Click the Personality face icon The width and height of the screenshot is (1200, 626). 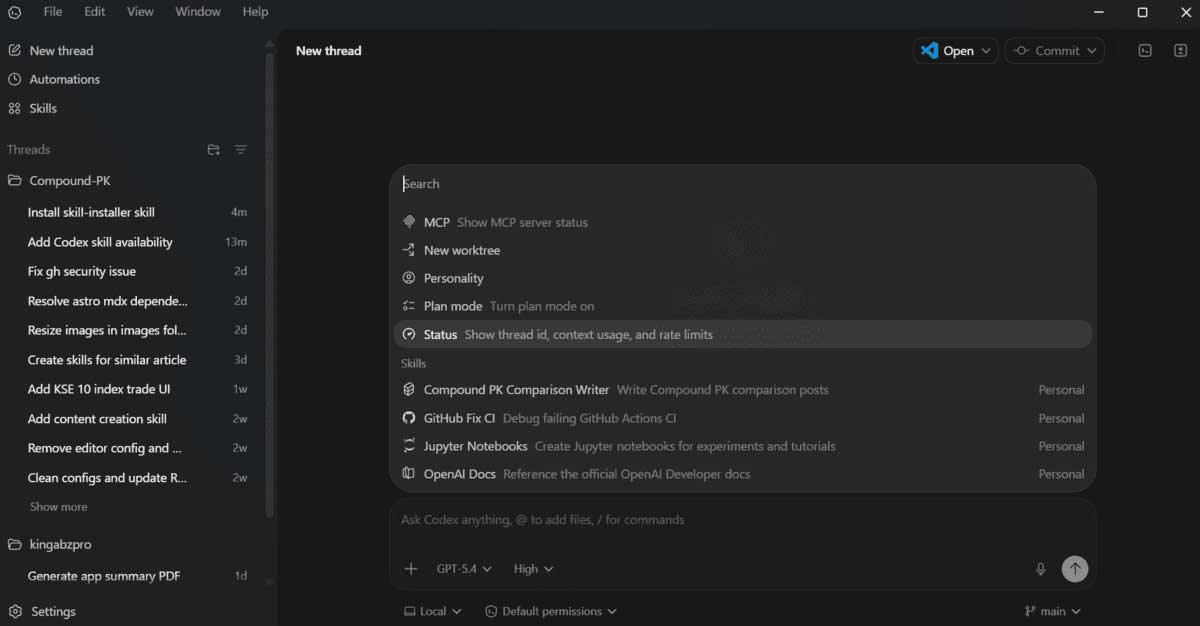point(408,278)
